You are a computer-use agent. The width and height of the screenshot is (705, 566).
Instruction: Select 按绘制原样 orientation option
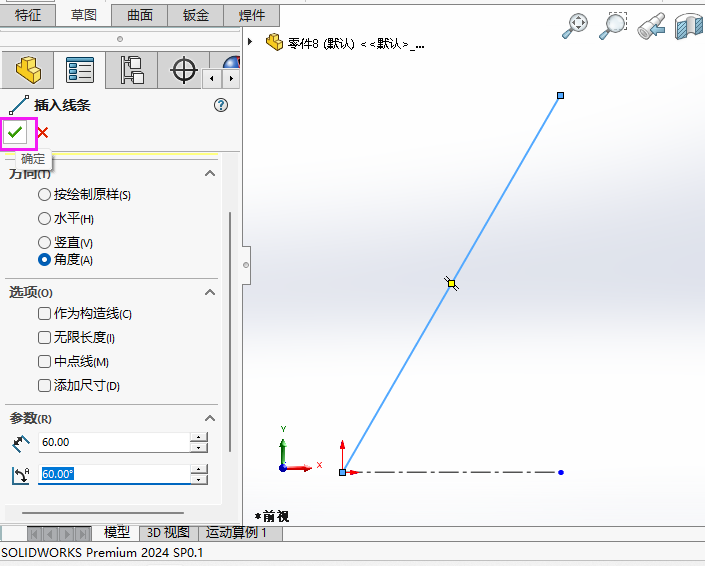[44, 195]
